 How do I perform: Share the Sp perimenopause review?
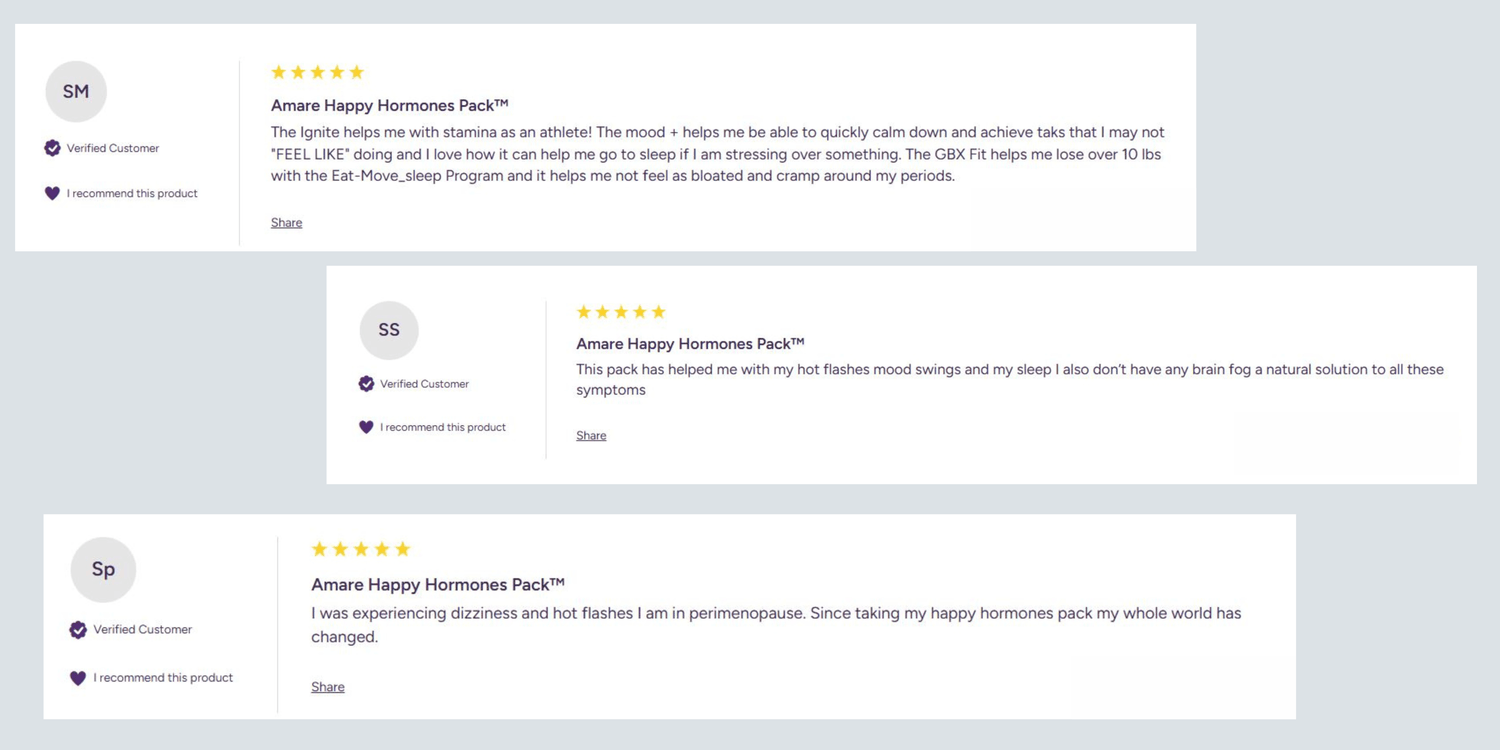click(328, 686)
